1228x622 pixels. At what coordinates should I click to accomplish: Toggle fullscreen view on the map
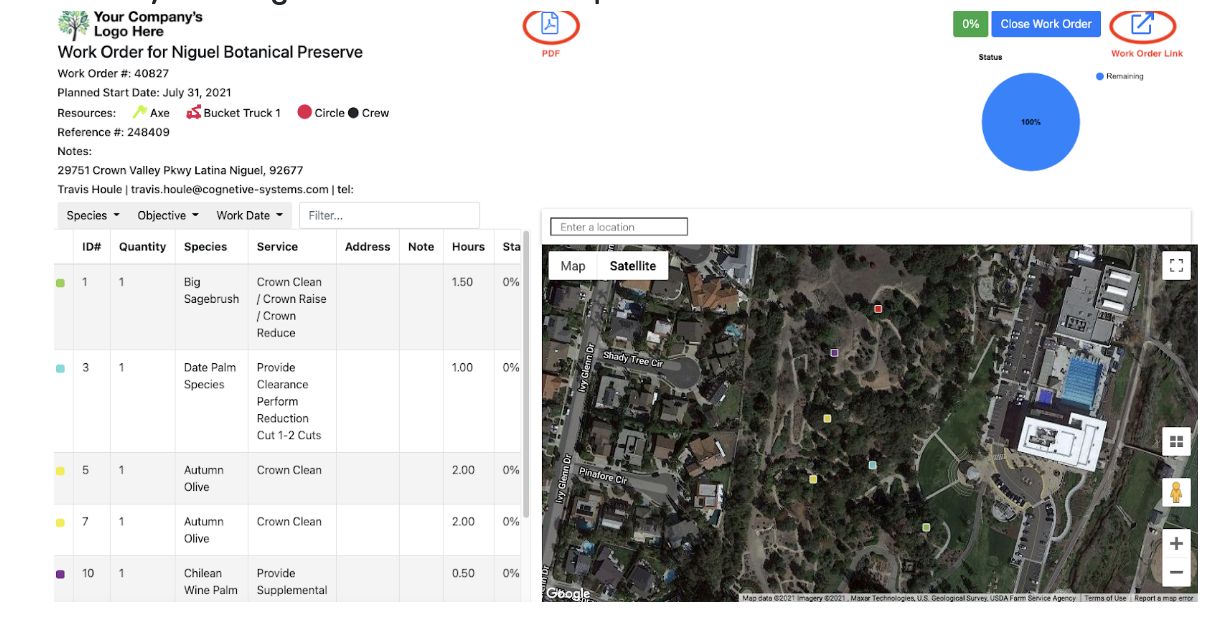click(x=1176, y=265)
